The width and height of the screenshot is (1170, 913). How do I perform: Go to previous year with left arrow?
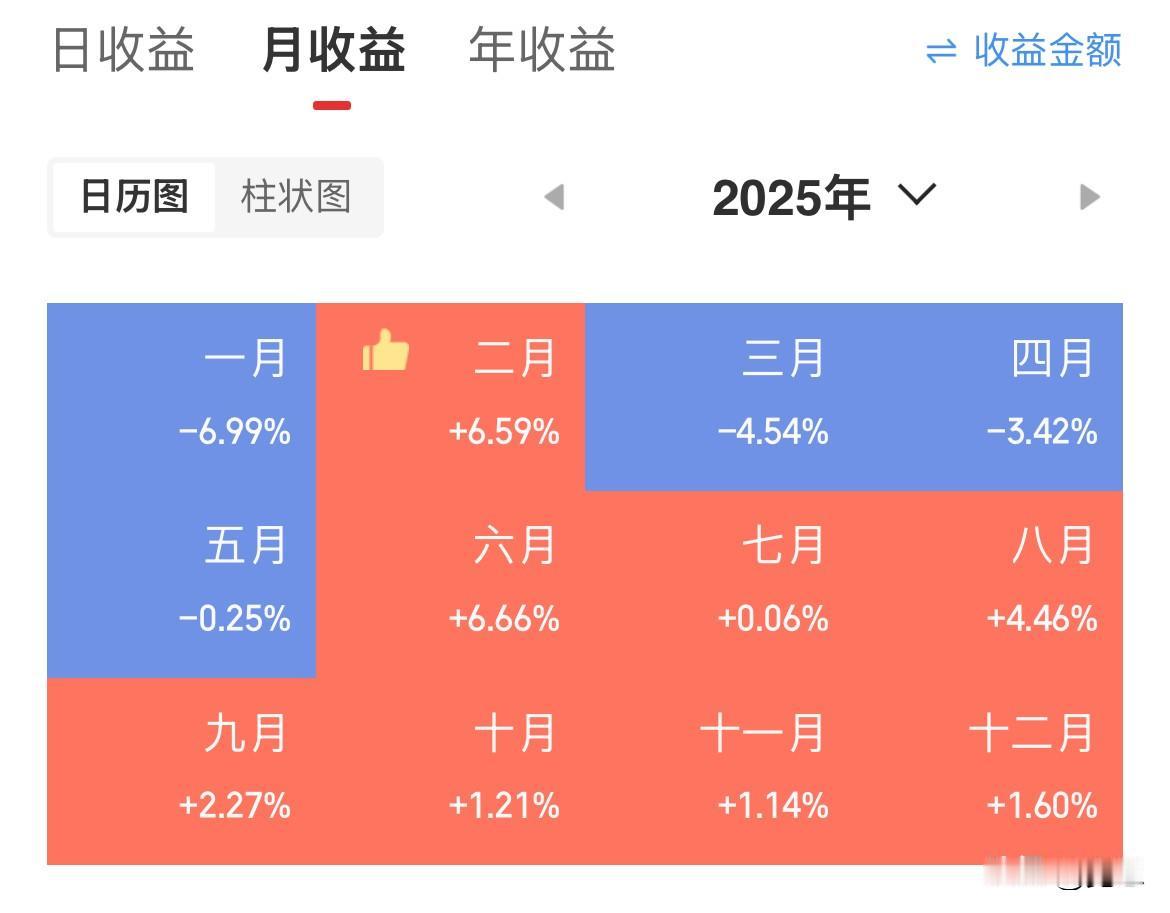click(554, 197)
